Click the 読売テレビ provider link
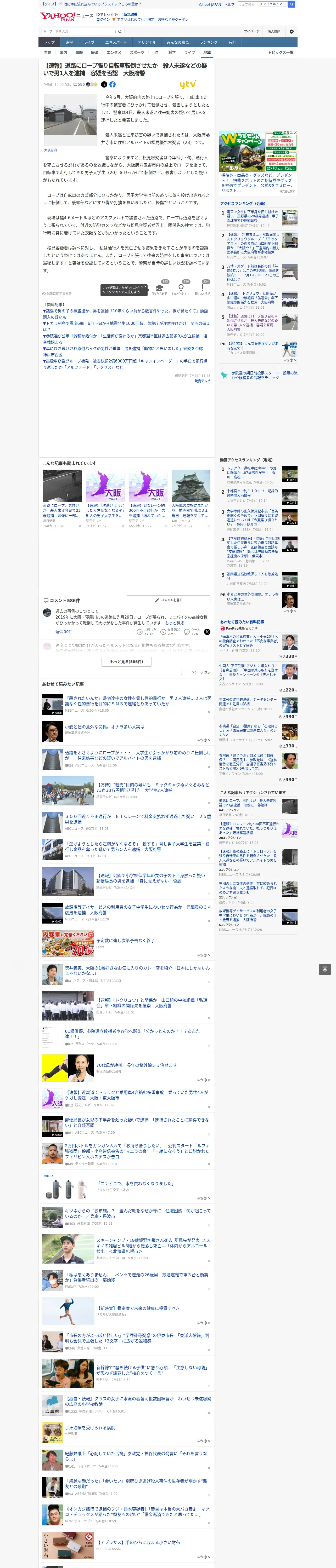Image resolution: width=336 pixels, height=1568 pixels. 203,381
